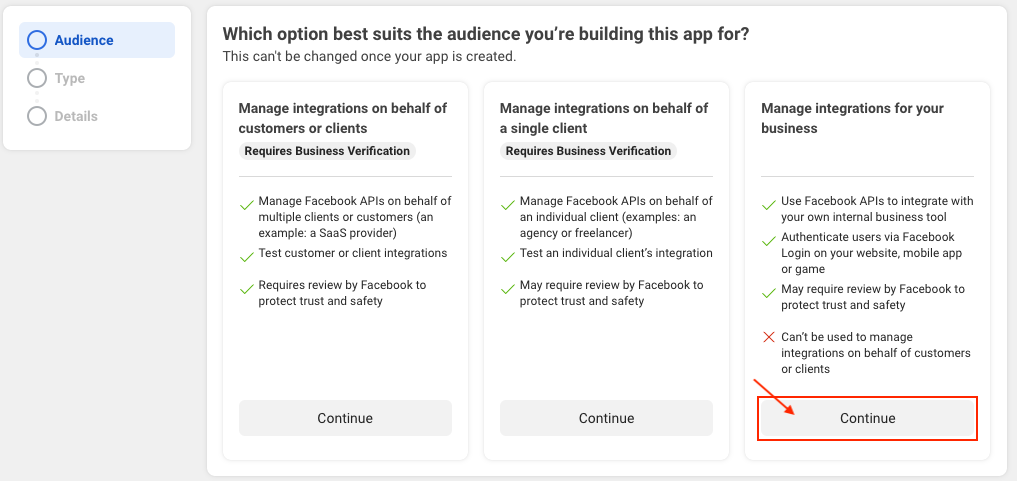Screen dimensions: 1017x481
Task: Click Requires Business Verification badge in first card
Action: (x=327, y=151)
